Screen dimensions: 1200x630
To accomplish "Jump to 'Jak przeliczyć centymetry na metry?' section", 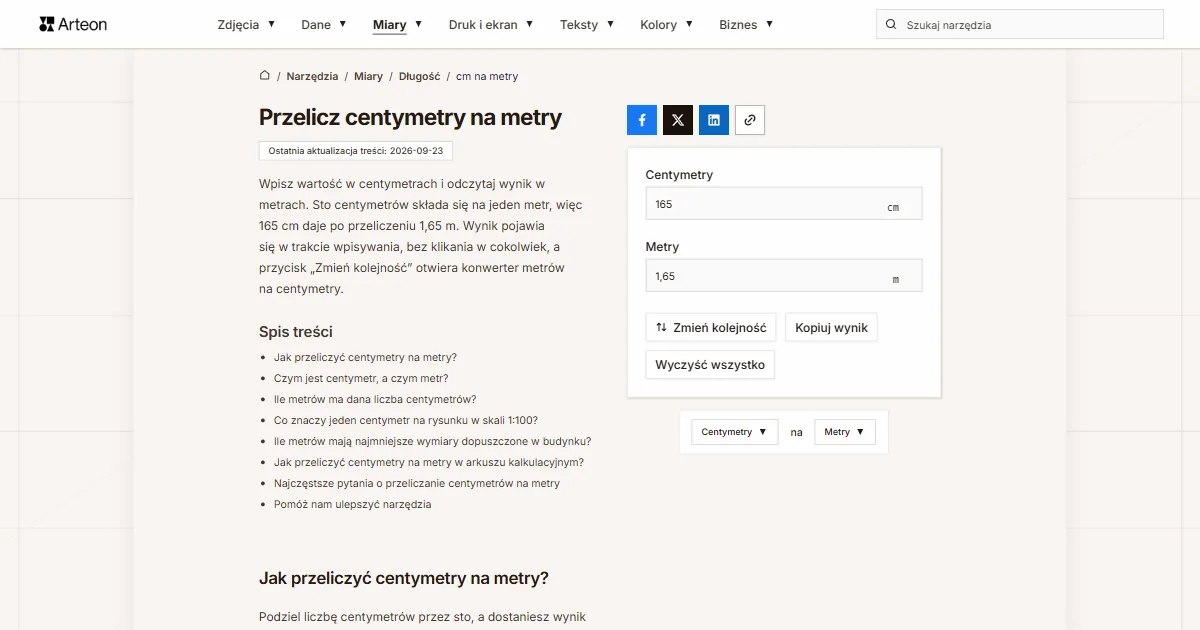I will 365,357.
